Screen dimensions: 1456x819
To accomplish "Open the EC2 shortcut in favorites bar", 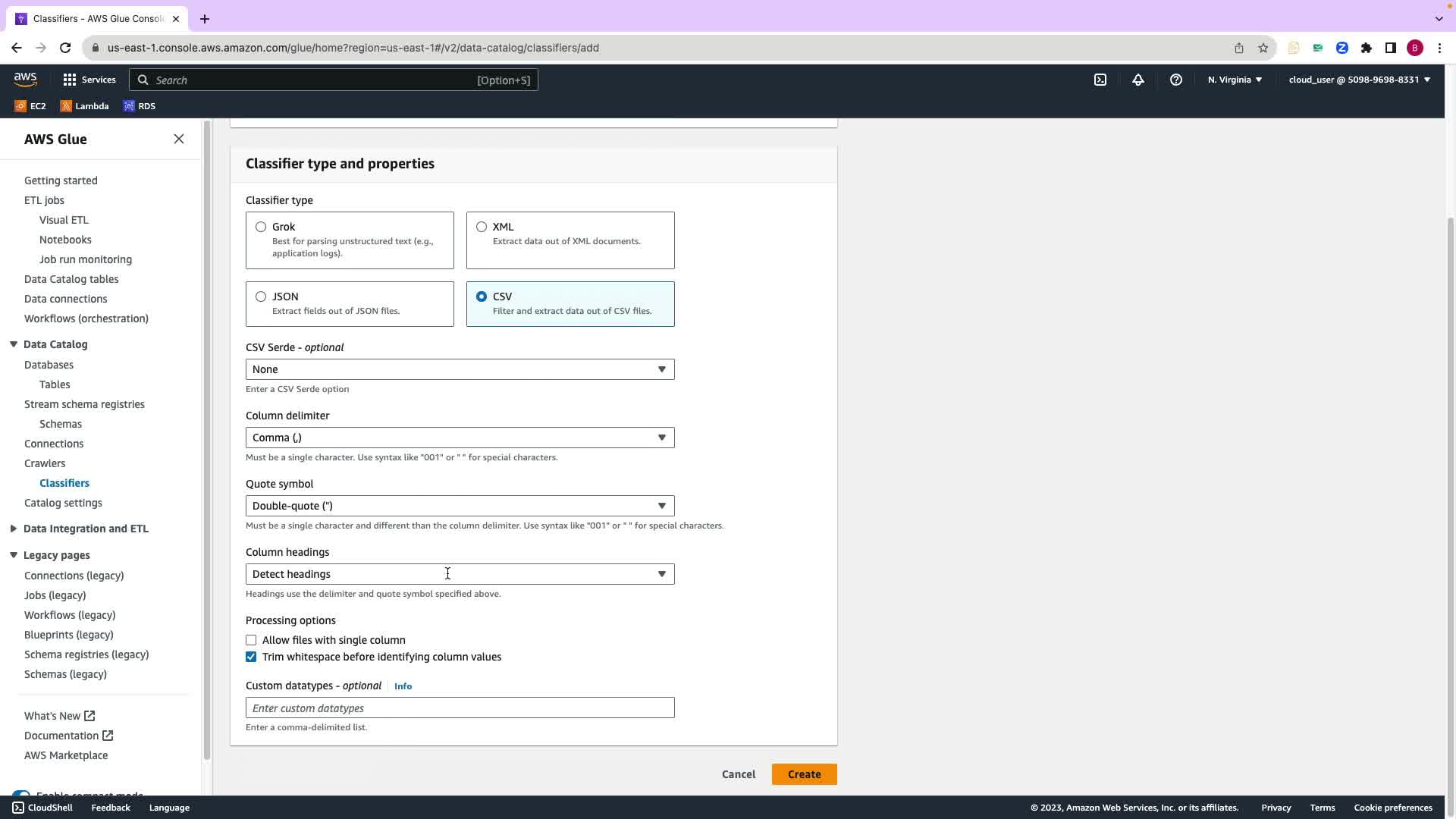I will click(x=31, y=106).
